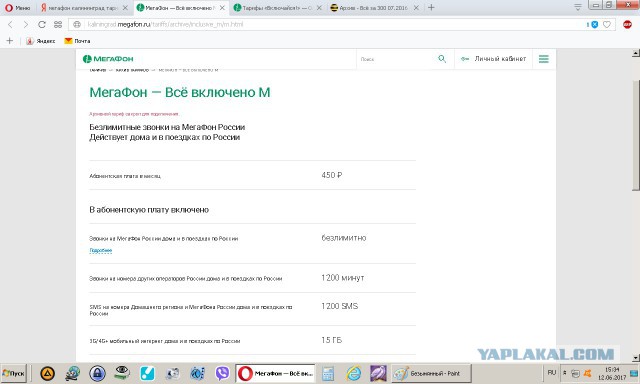Switch to Opera МегаФон taskbar window
Viewport: 640px width, 384px height.
275,373
